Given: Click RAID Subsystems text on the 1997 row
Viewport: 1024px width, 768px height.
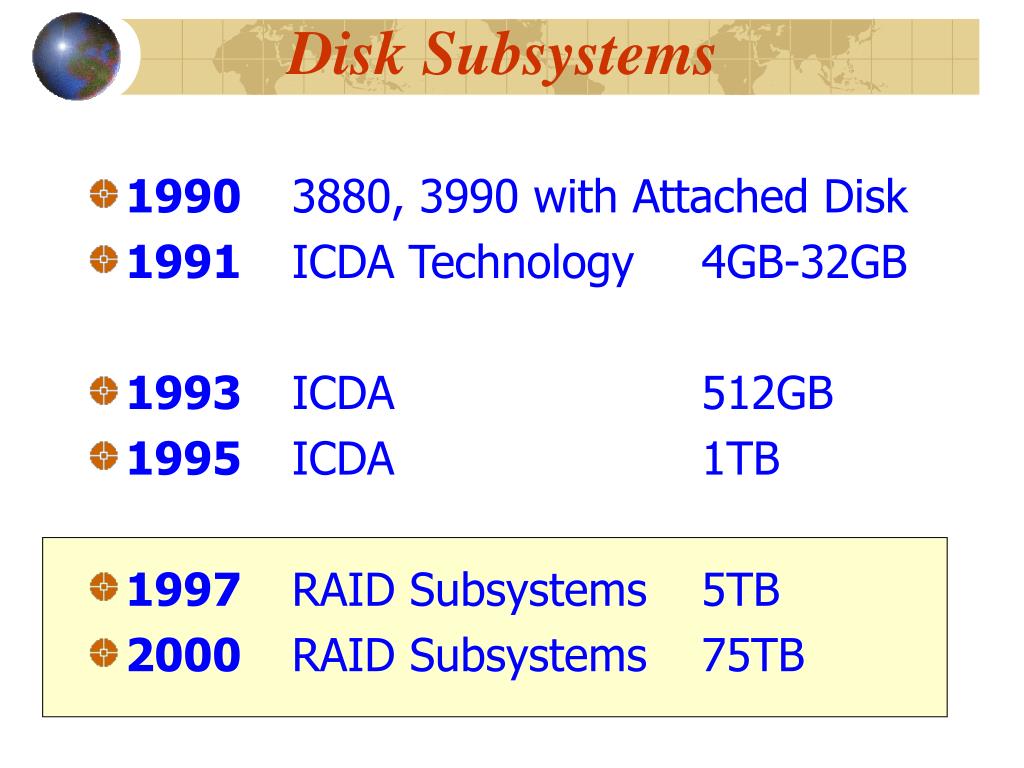Looking at the screenshot, I should pos(469,590).
